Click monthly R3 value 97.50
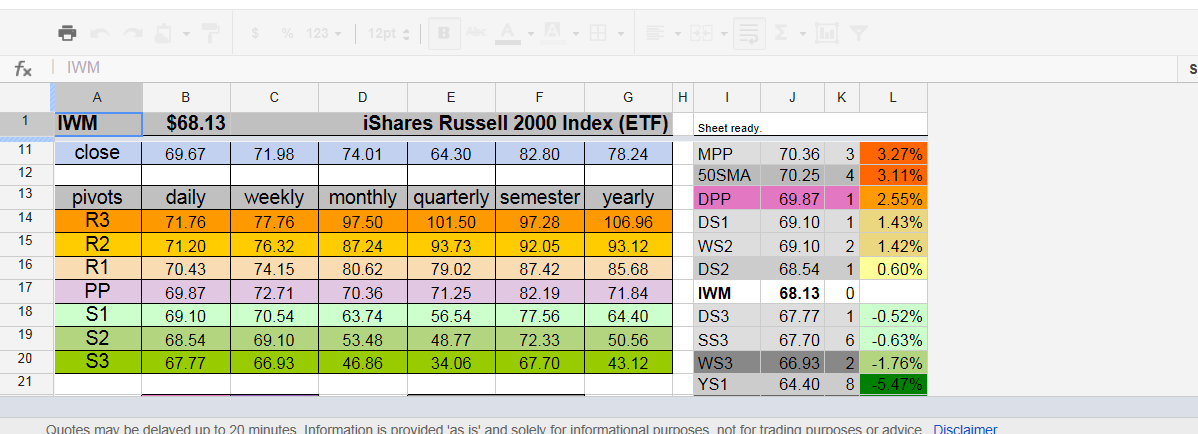 click(363, 222)
